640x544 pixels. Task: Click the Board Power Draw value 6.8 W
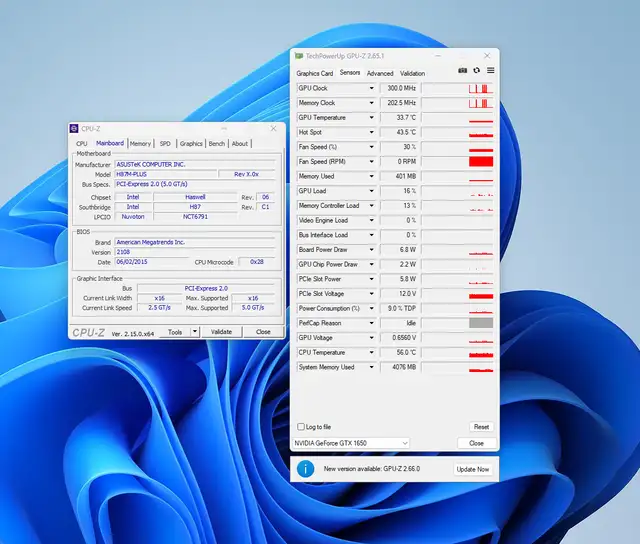398,250
